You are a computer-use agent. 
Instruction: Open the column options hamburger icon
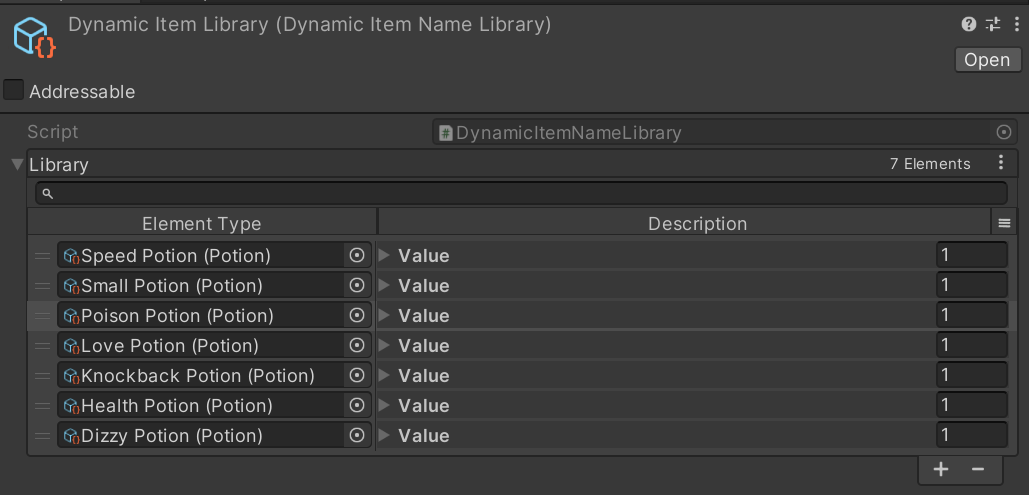1005,224
